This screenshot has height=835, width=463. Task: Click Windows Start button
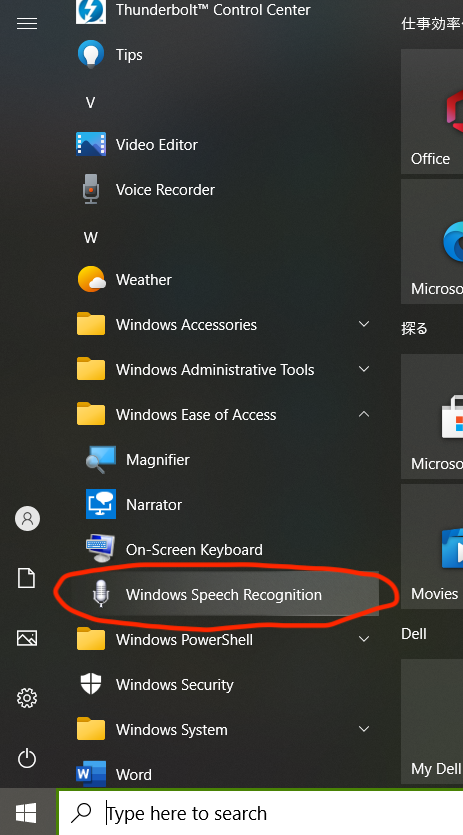(26, 813)
